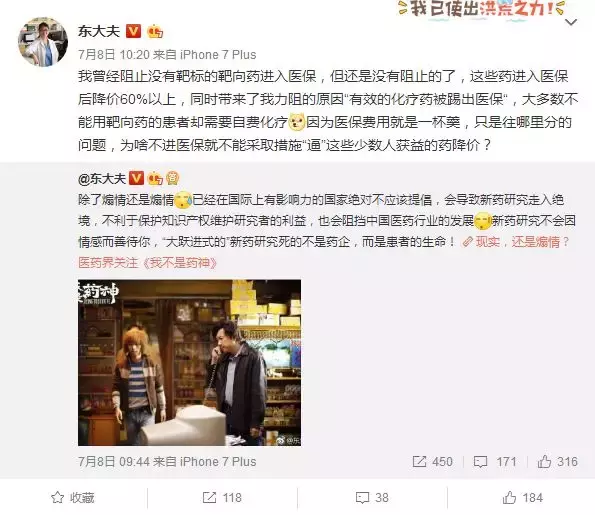Click the 7月8日 09:44 timestamp in the quoted post

114,461
